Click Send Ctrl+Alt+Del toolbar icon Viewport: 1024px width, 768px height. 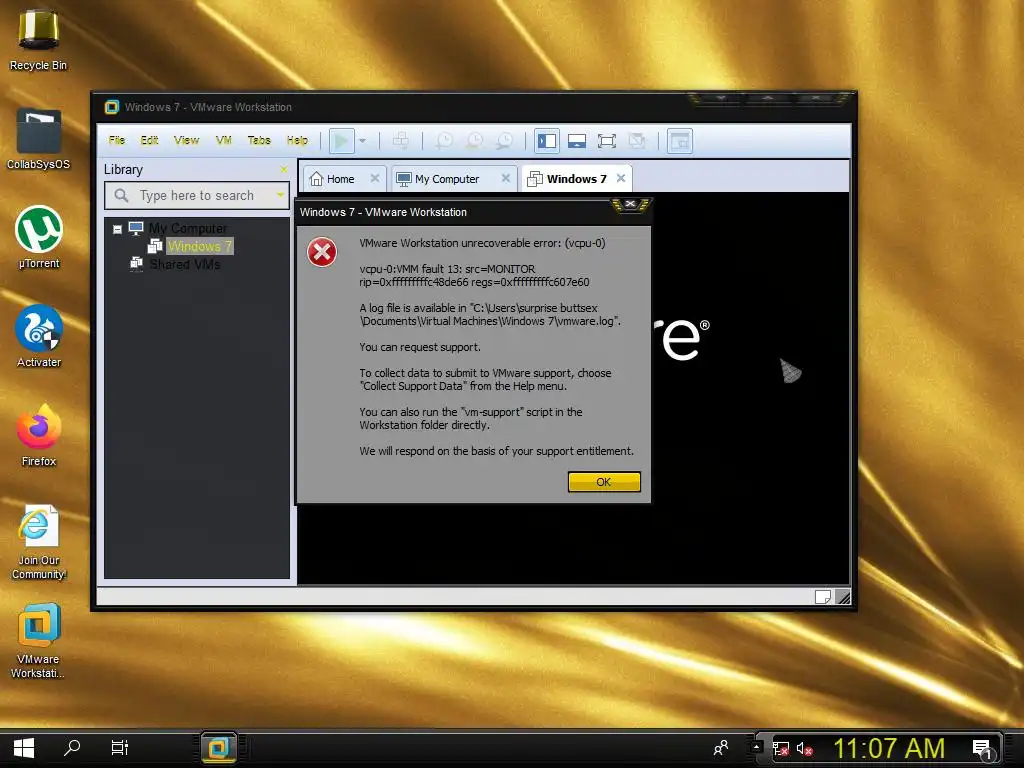(400, 140)
